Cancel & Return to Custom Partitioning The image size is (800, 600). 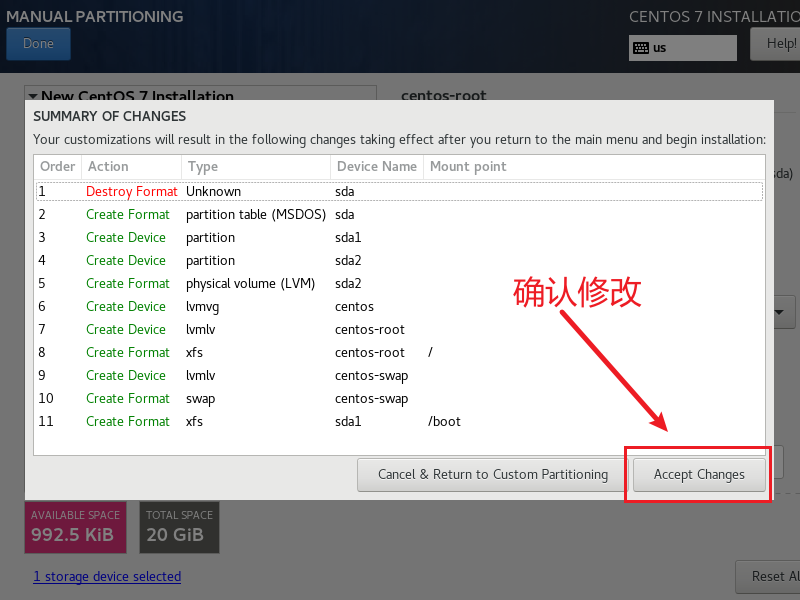point(493,474)
